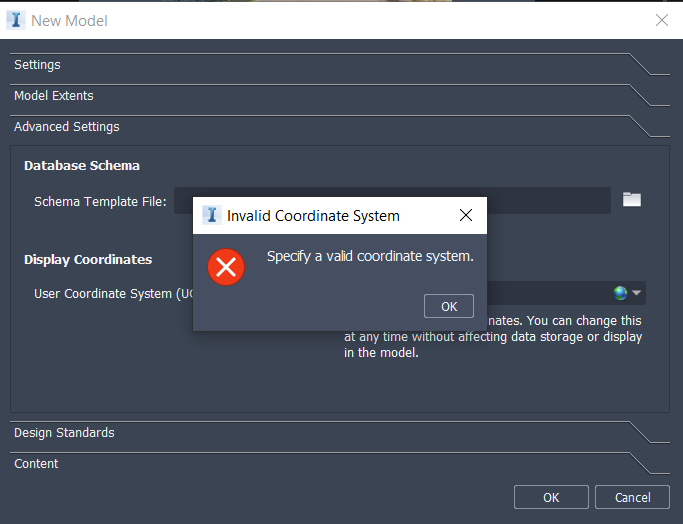Click the globe coordinate system icon
This screenshot has height=524, width=683.
point(621,293)
